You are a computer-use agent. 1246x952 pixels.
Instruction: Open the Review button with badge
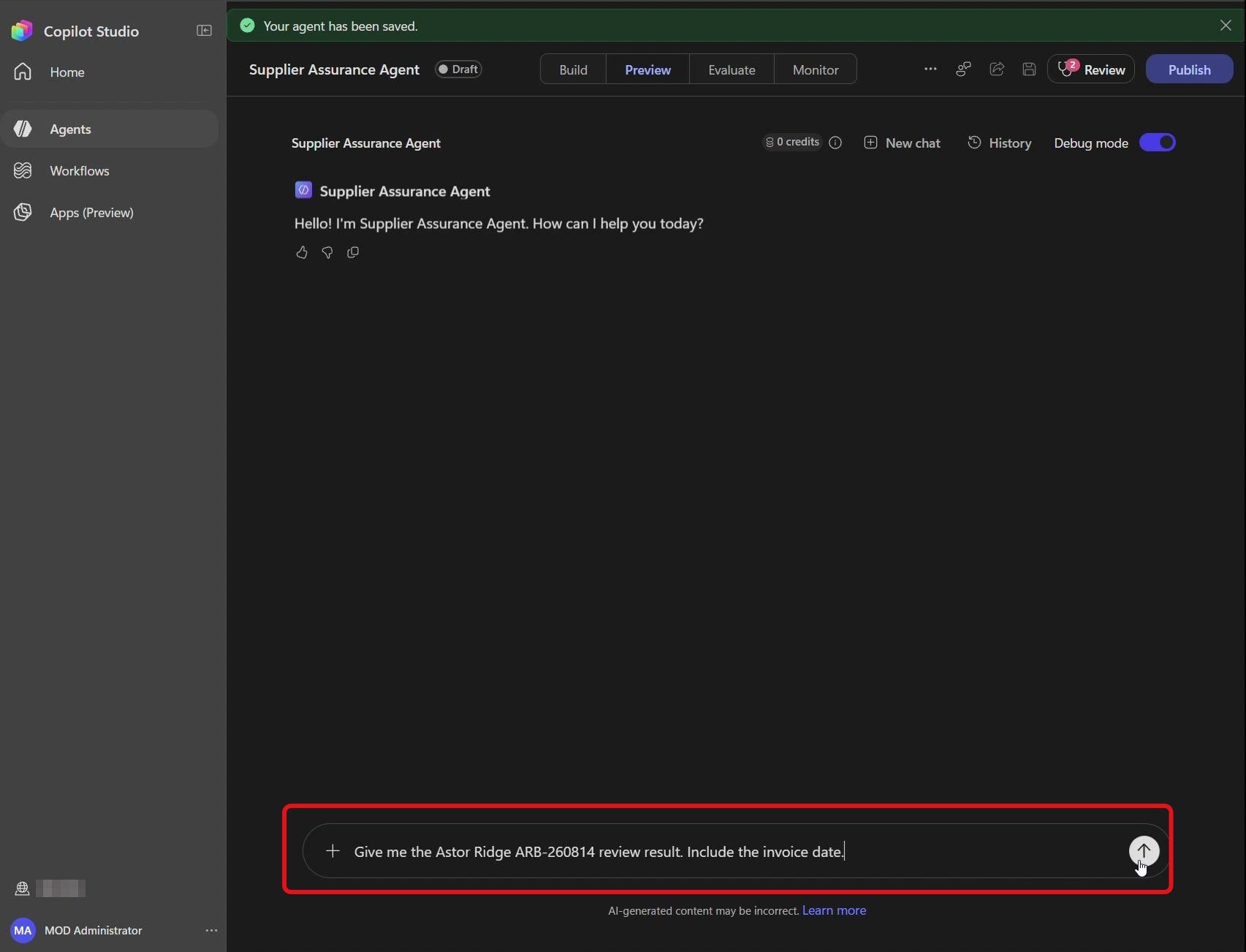coord(1091,69)
